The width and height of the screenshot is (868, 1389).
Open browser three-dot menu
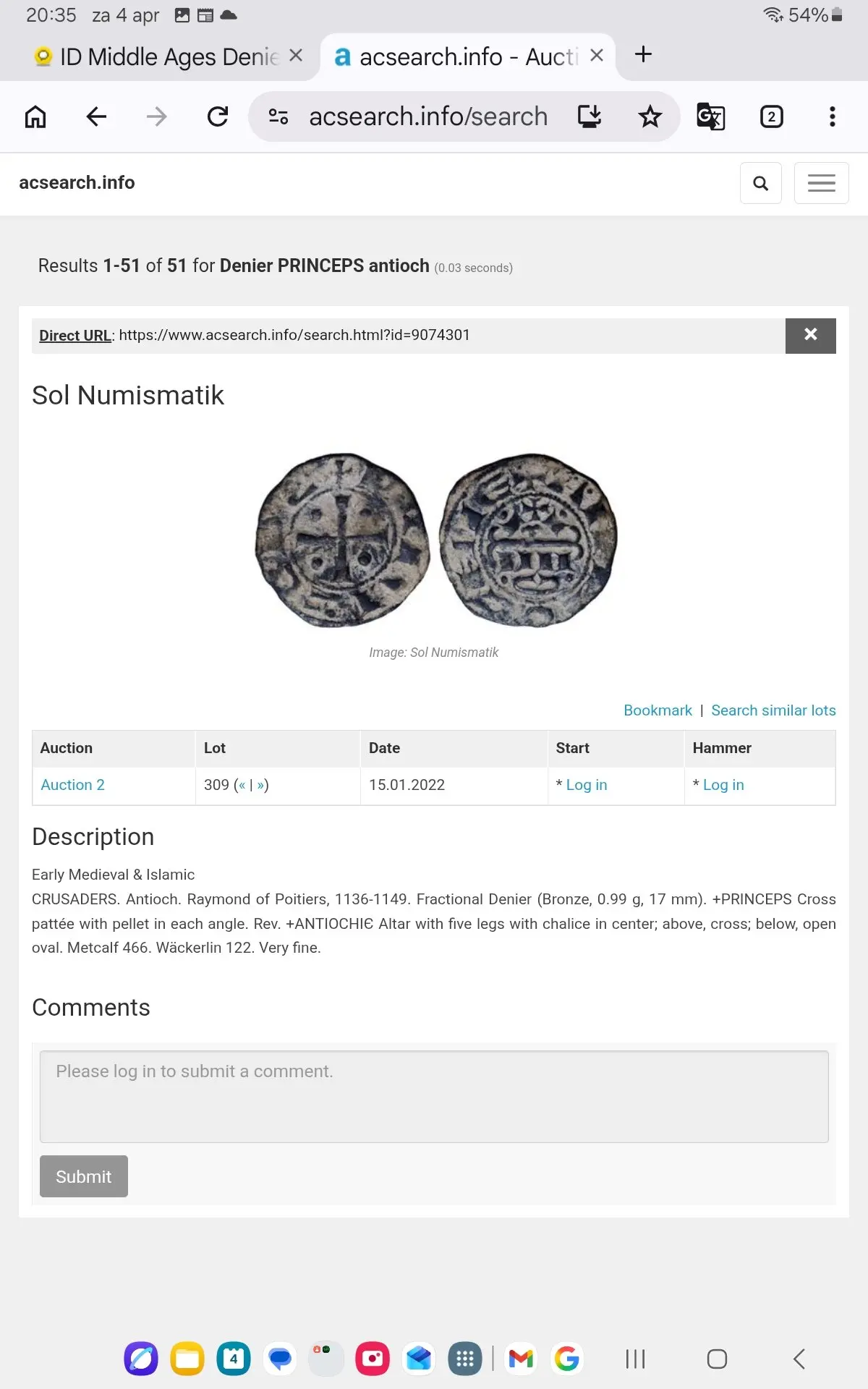click(x=832, y=116)
